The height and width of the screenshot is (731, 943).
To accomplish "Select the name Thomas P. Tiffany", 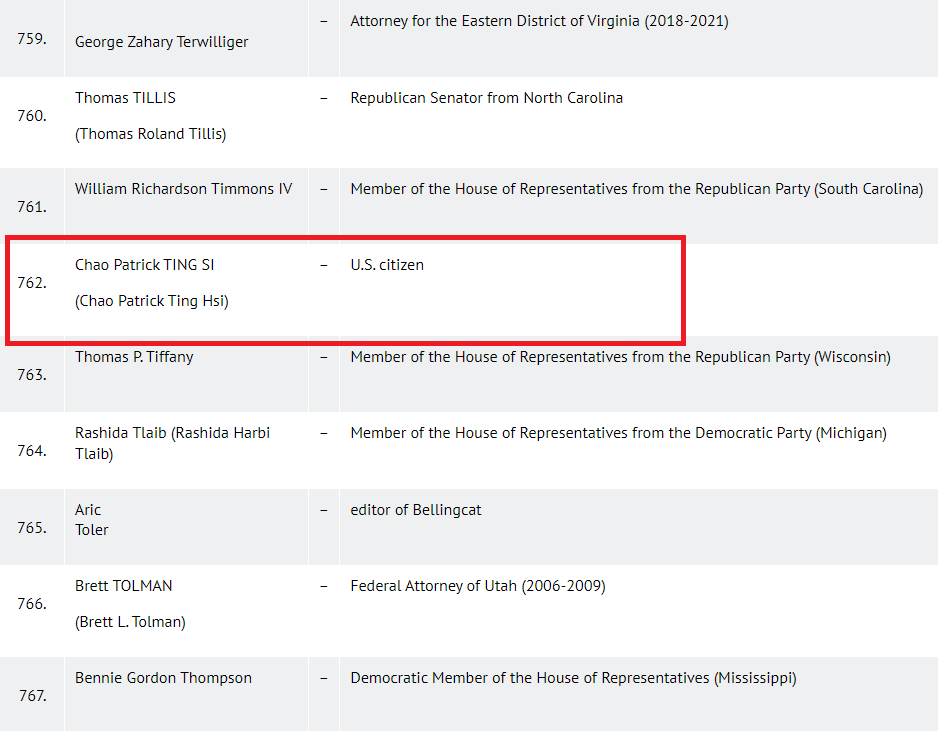I will coord(134,357).
